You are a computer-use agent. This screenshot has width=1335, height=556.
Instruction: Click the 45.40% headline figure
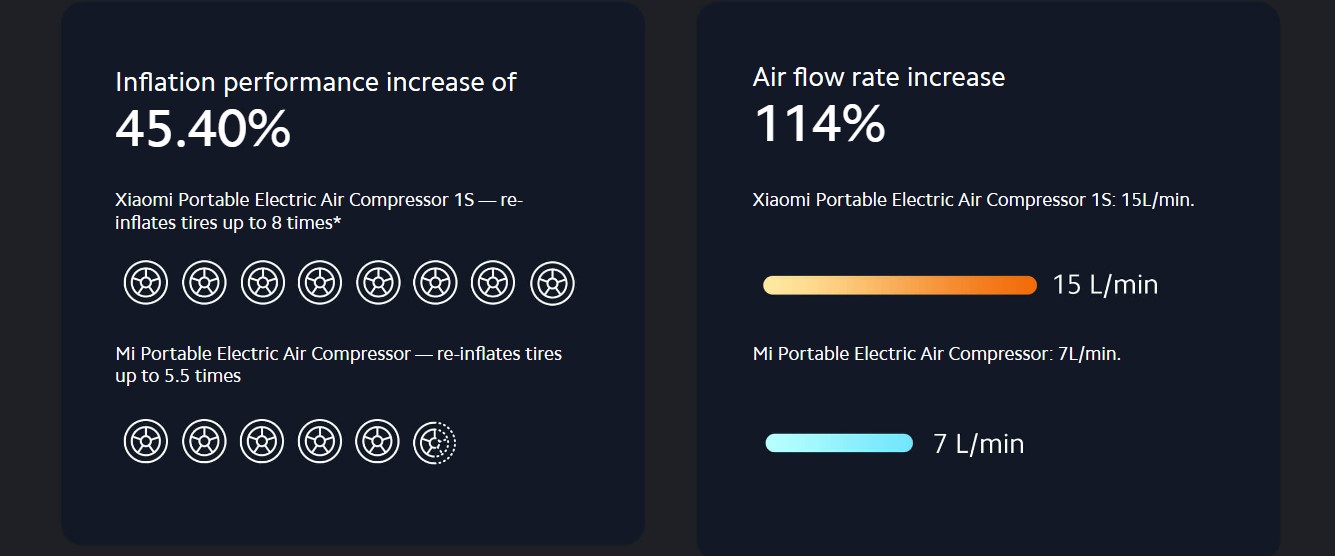pyautogui.click(x=203, y=129)
